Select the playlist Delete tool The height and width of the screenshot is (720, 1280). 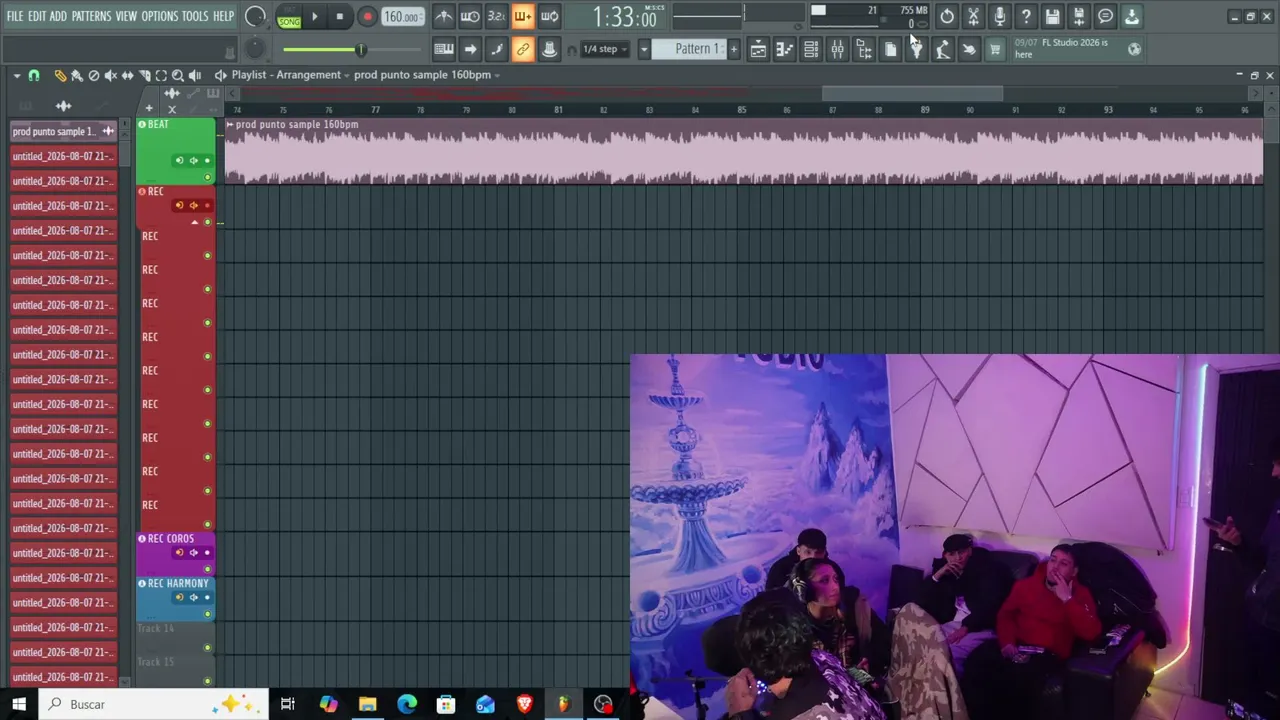(93, 75)
